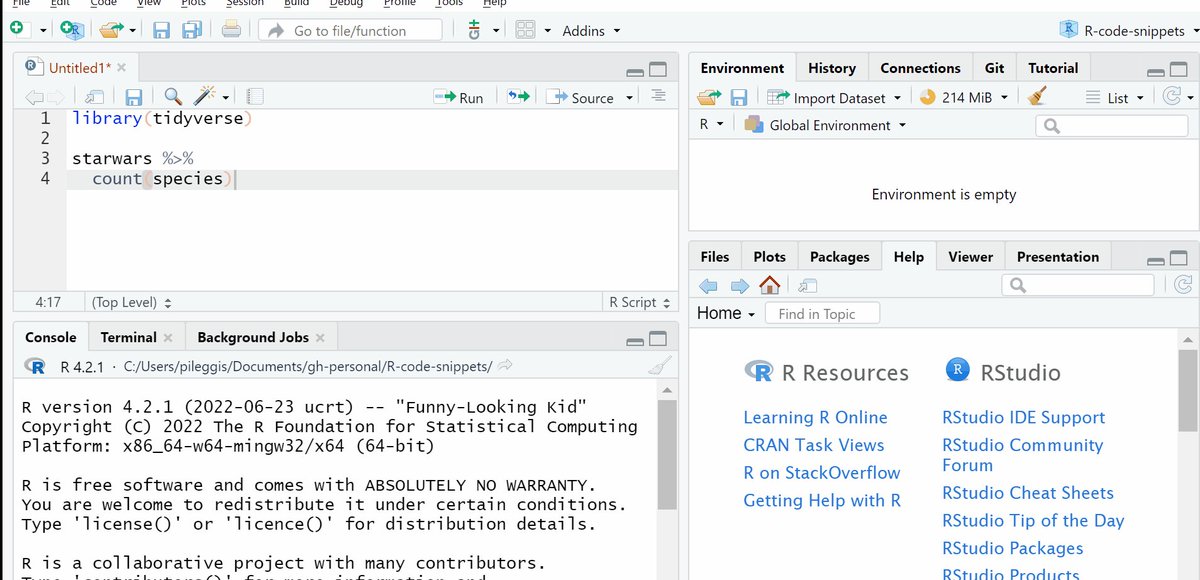Open the RStudio Cheat Sheets link

pos(1027,493)
